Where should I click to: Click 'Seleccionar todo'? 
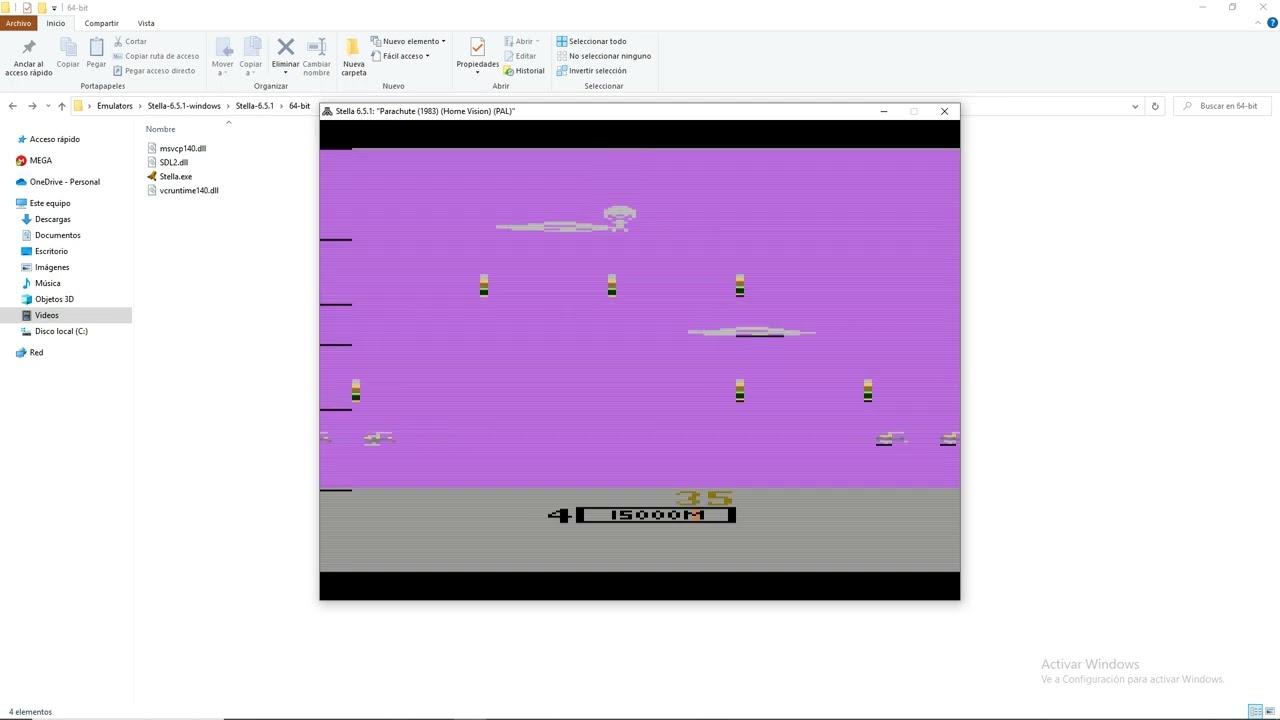click(x=591, y=41)
